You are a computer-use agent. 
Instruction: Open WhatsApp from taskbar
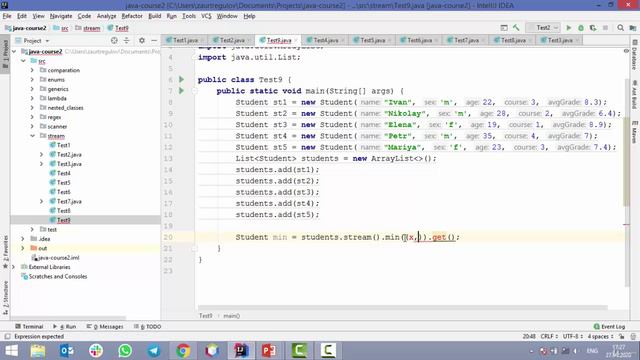point(125,351)
